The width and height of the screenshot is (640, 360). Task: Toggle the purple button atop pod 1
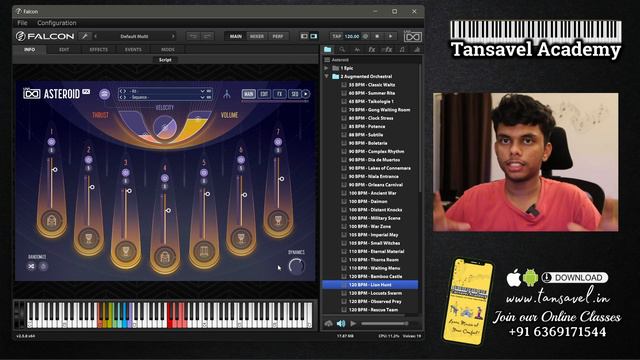[51, 142]
